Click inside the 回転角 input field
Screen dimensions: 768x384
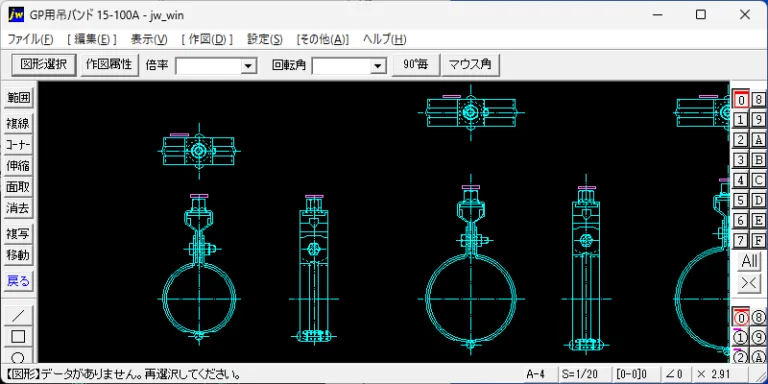point(341,66)
